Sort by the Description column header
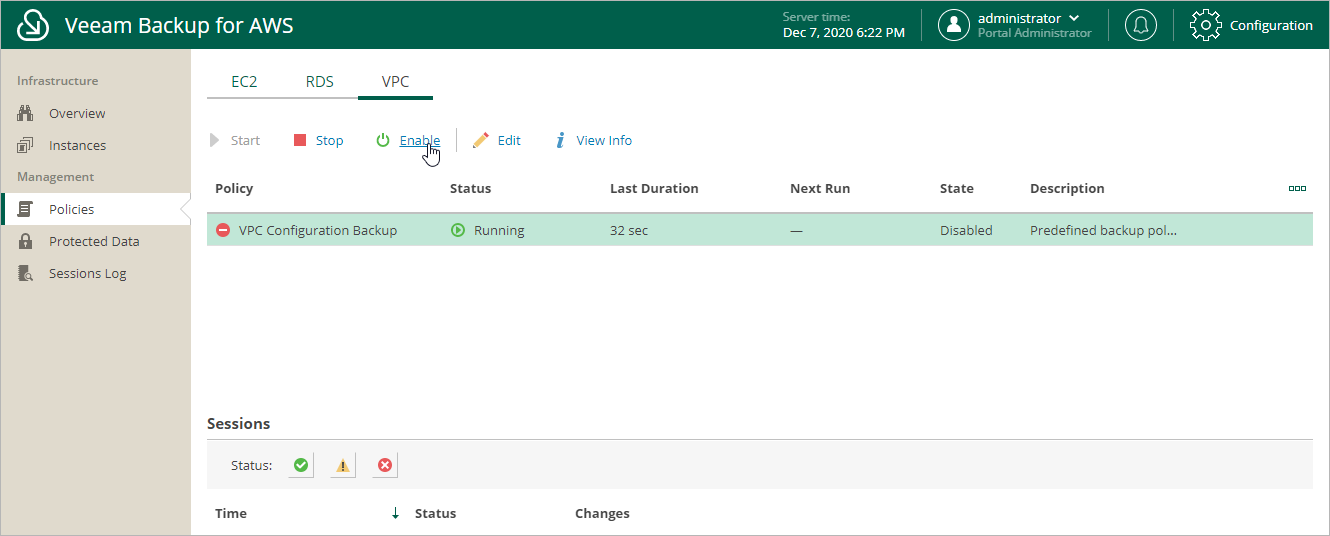The width and height of the screenshot is (1330, 536). click(1067, 188)
